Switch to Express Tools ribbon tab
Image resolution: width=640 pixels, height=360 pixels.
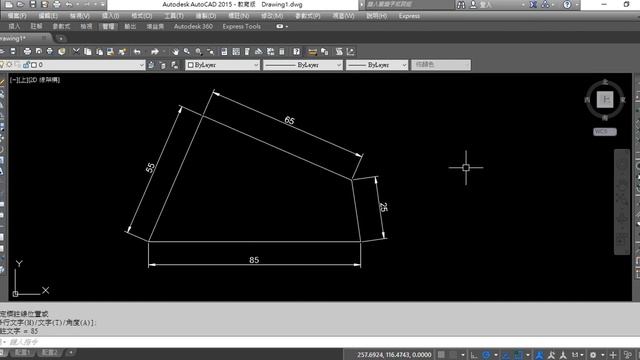(x=242, y=27)
